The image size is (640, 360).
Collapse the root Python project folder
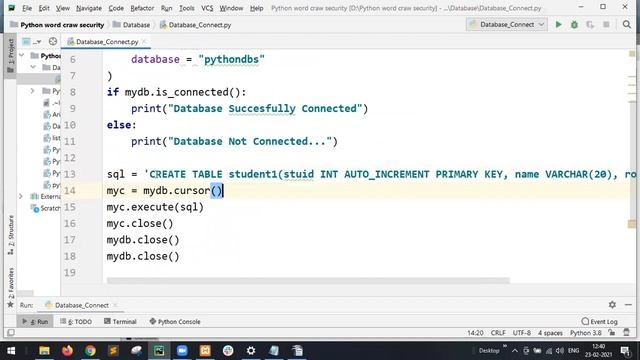click(x=22, y=56)
